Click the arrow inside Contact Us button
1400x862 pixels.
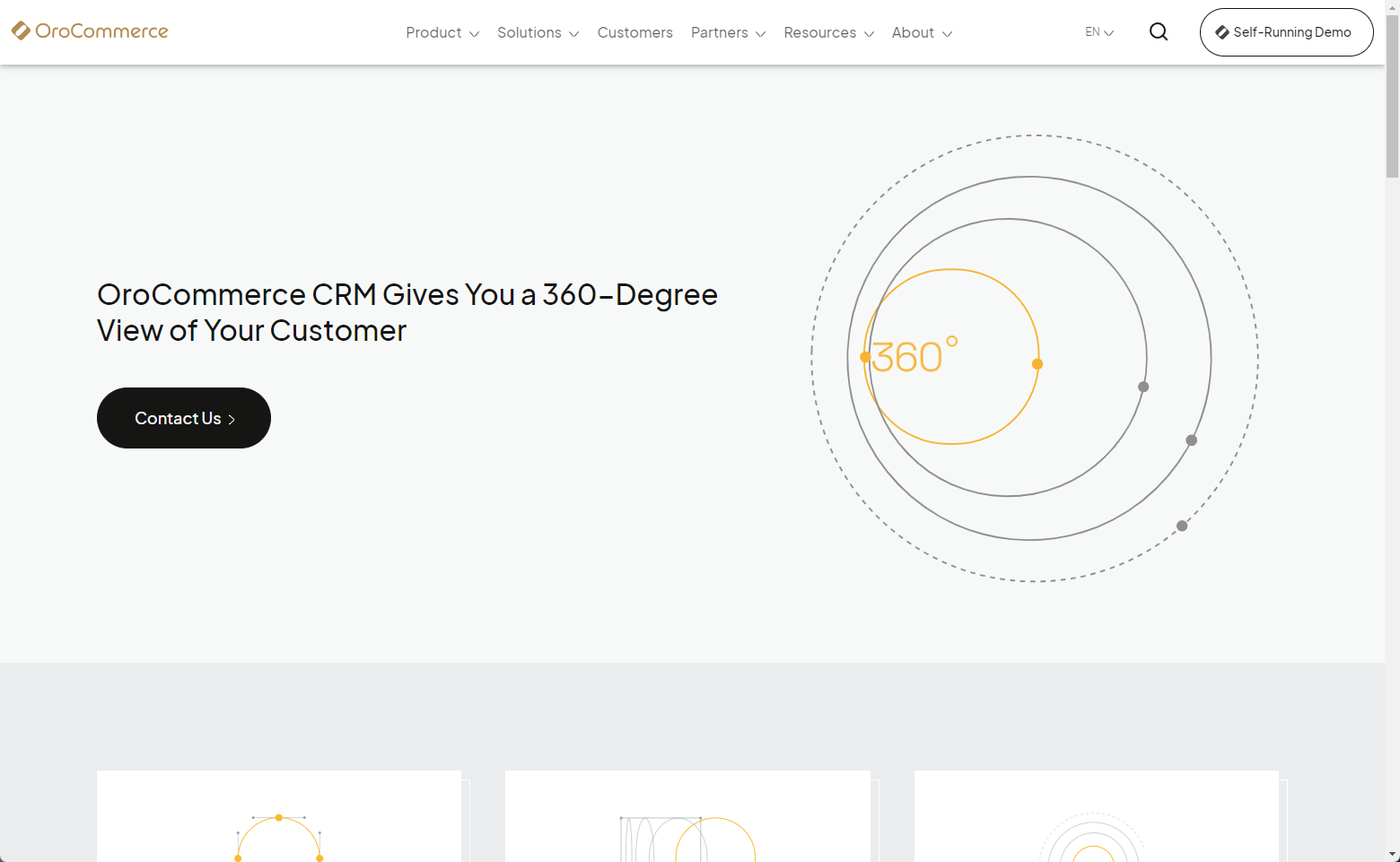click(x=232, y=419)
